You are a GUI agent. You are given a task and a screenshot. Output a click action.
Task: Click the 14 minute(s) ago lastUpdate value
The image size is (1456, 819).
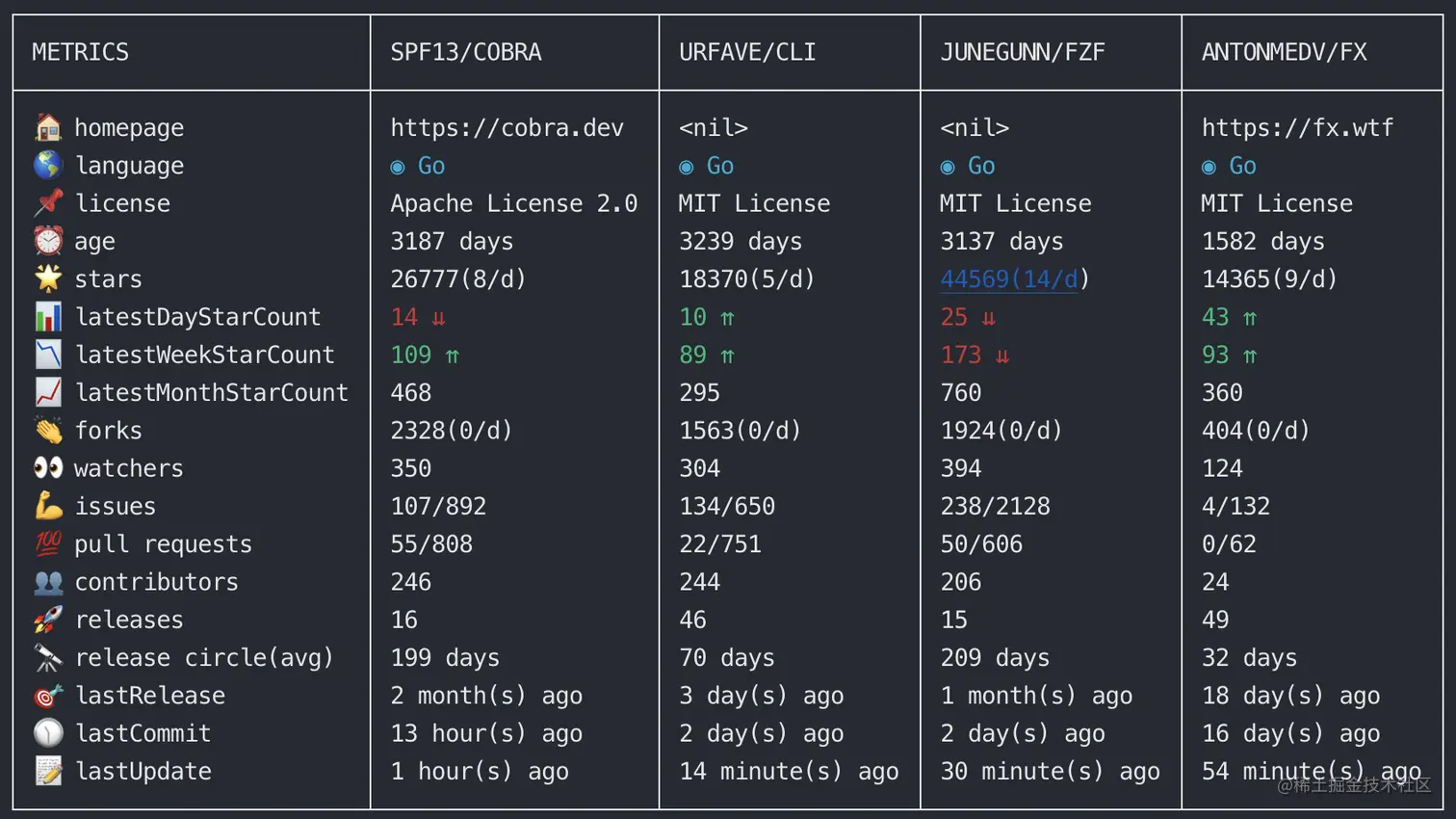[789, 772]
